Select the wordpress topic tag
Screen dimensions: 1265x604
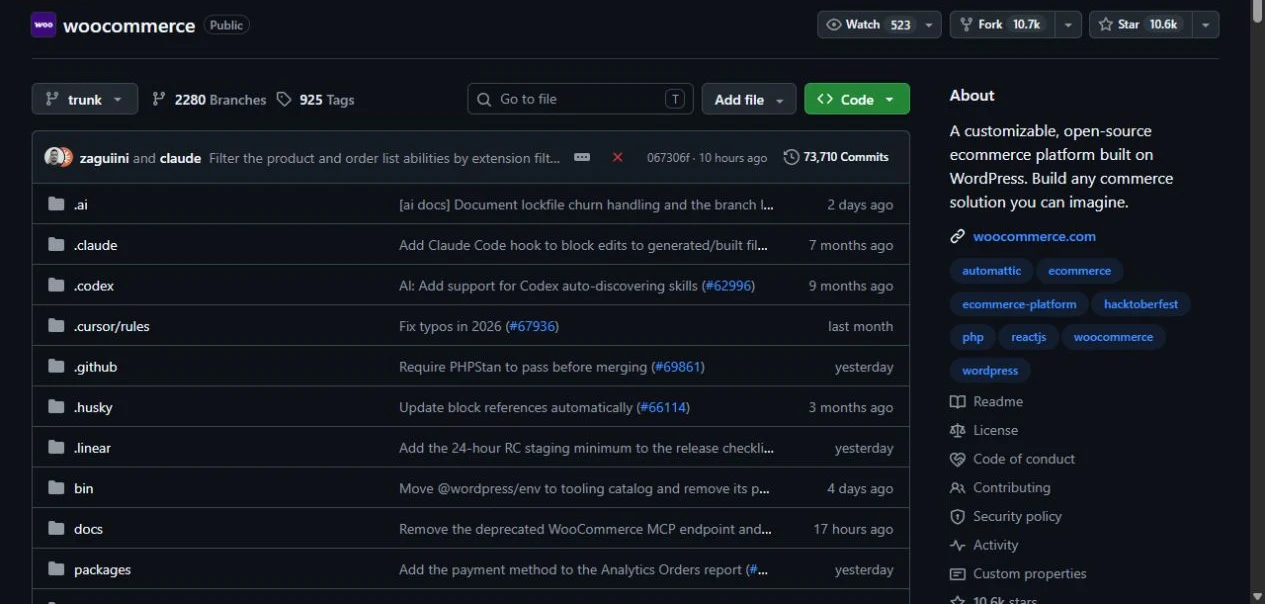pos(990,370)
